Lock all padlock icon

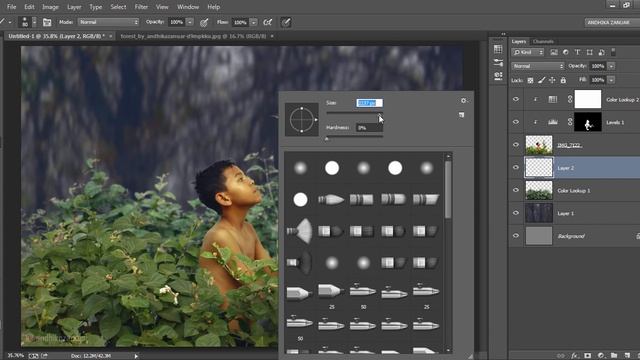tap(563, 80)
